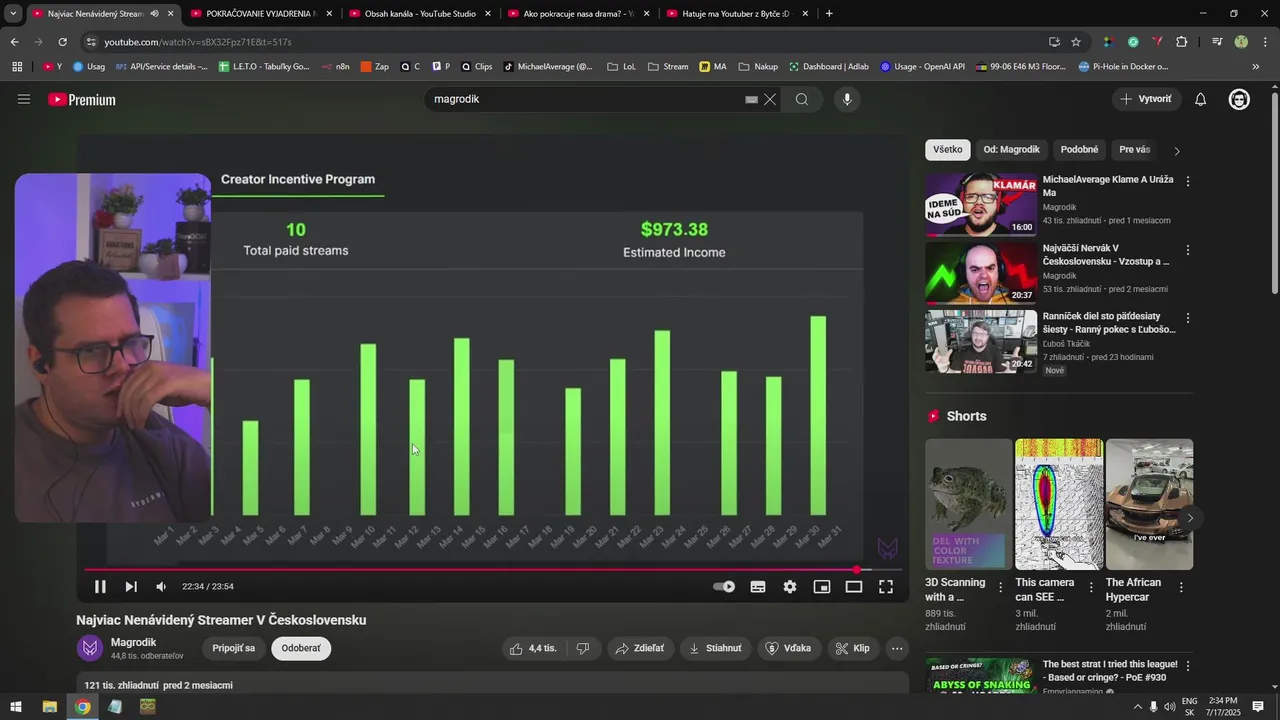The height and width of the screenshot is (720, 1280).
Task: Open File Explorer from taskbar
Action: tap(49, 707)
